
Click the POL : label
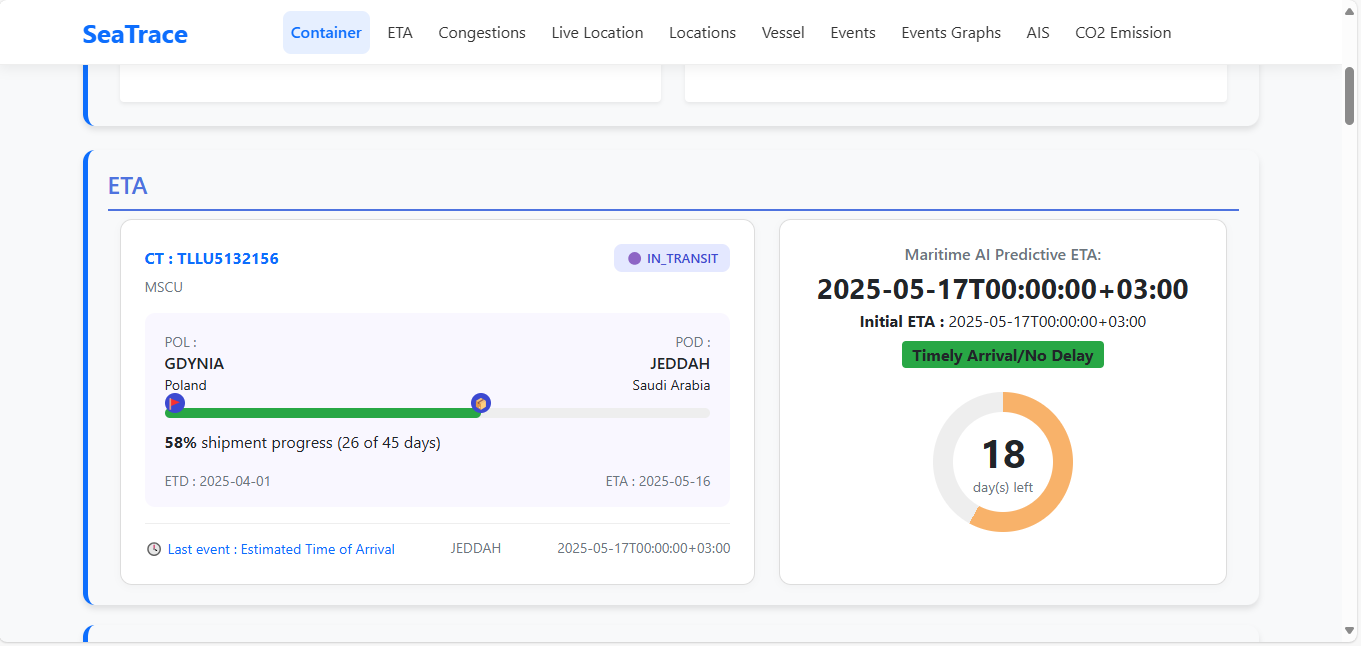181,342
